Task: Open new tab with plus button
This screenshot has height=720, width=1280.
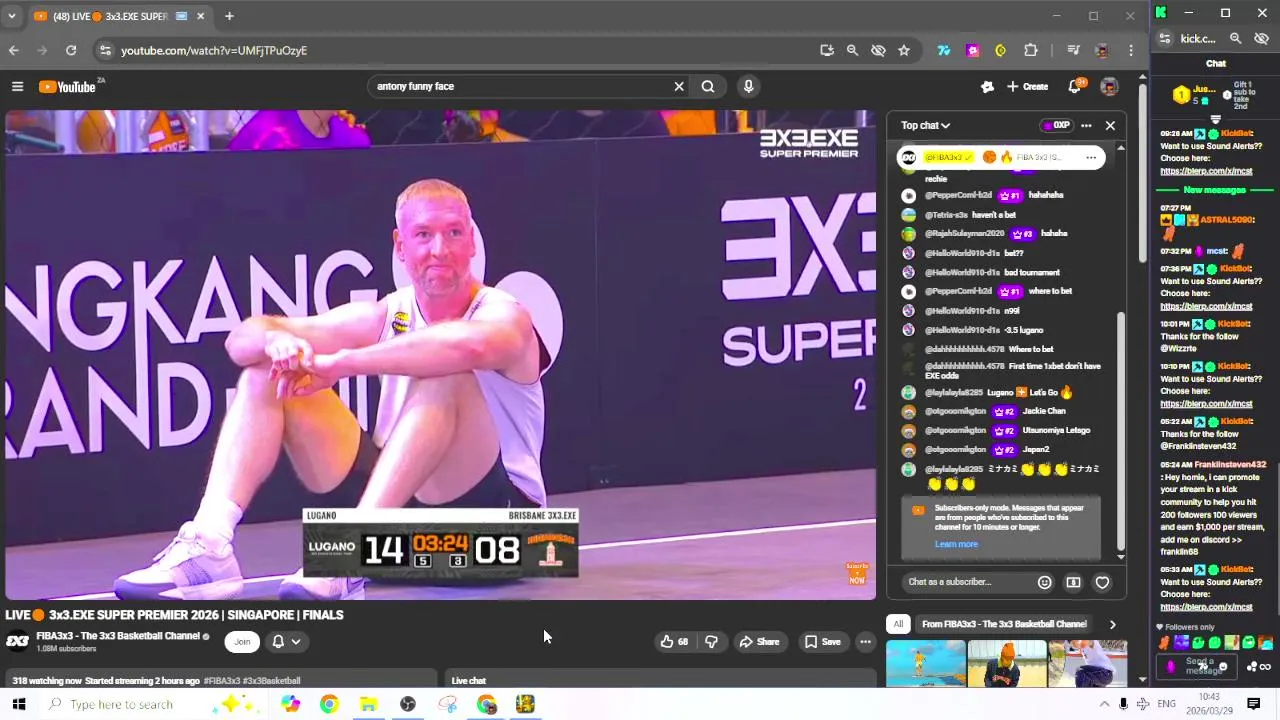Action: 229,16
